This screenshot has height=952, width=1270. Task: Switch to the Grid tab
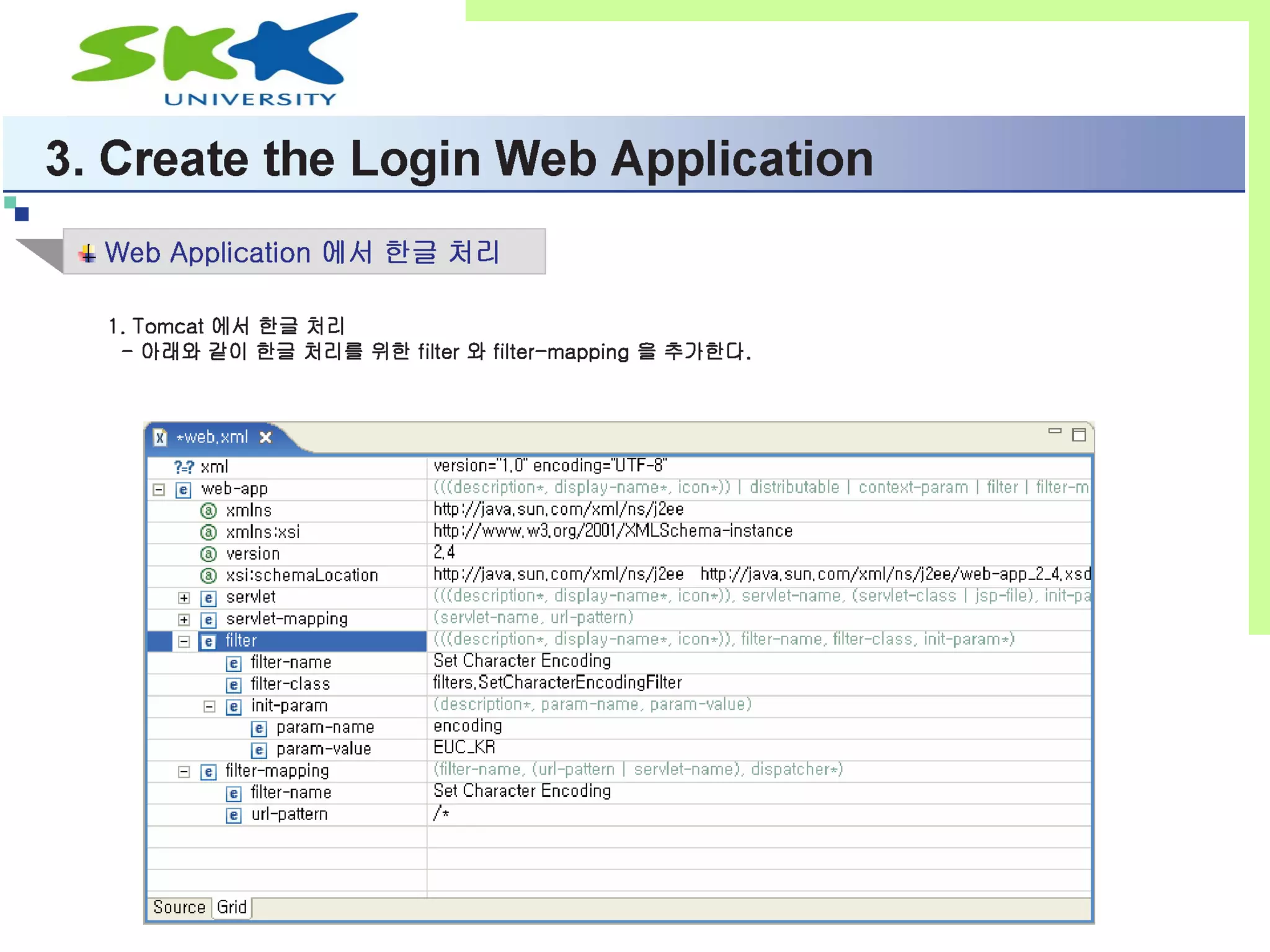tap(232, 907)
